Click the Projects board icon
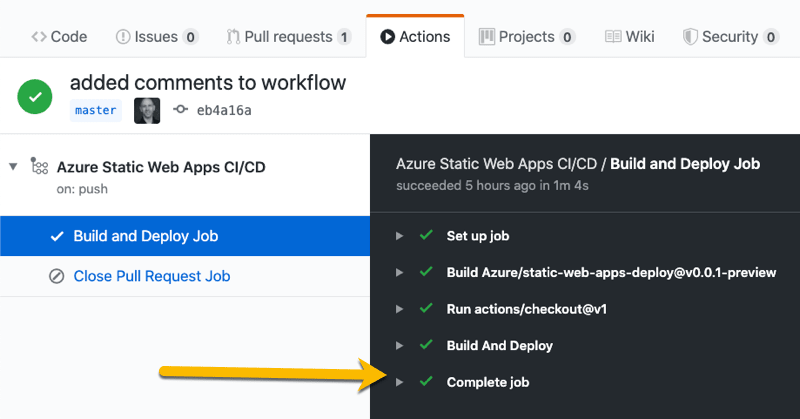Viewport: 800px width, 419px height. pos(487,37)
